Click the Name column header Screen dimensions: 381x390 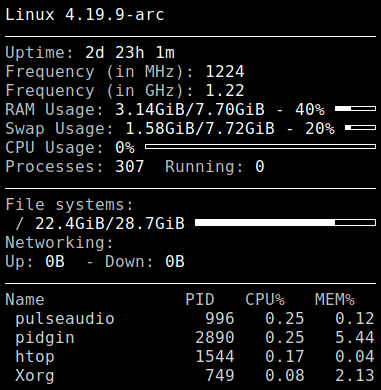[x=25, y=299]
